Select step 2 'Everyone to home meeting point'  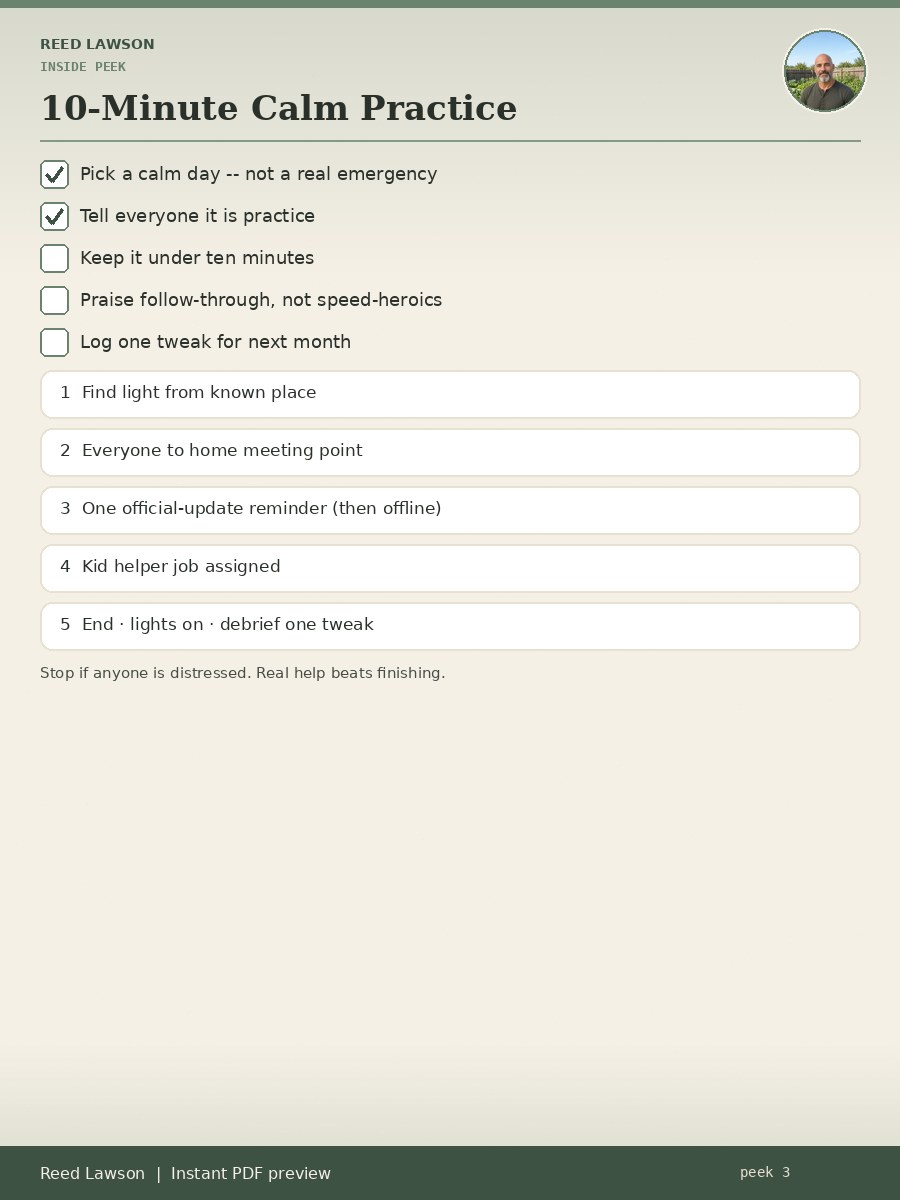pyautogui.click(x=450, y=452)
